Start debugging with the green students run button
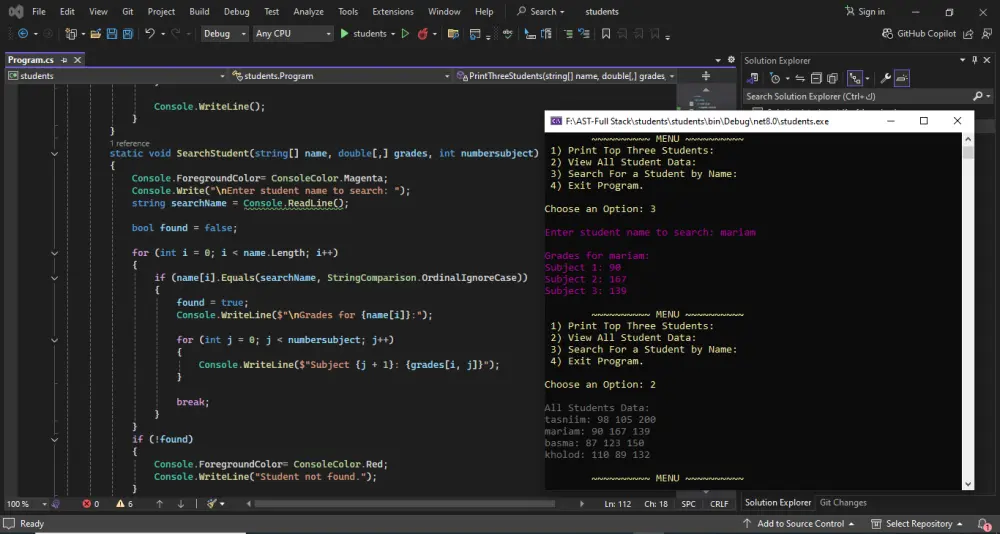The height and width of the screenshot is (534, 1000). pos(363,34)
